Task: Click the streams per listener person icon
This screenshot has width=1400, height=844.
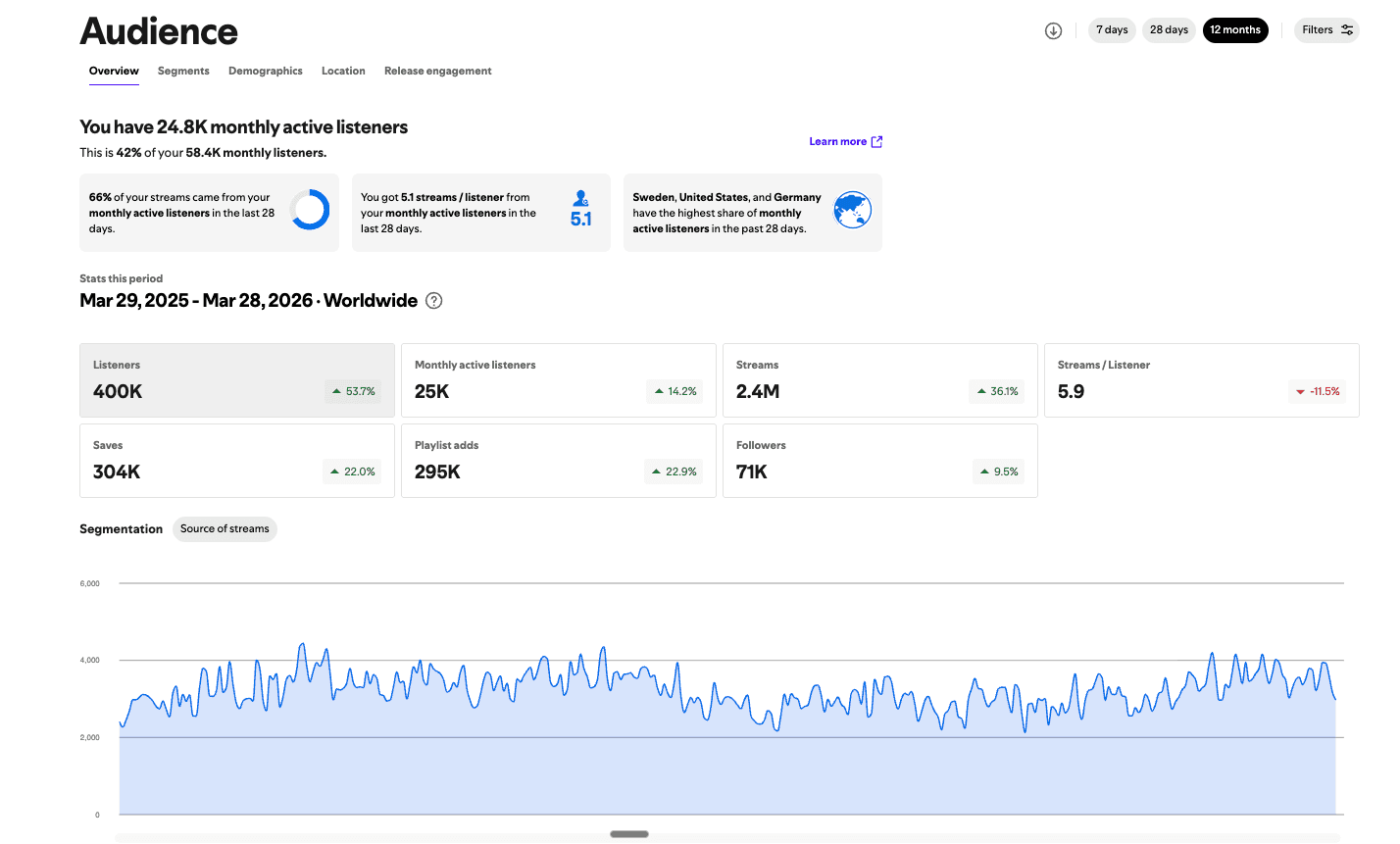Action: coord(581,198)
